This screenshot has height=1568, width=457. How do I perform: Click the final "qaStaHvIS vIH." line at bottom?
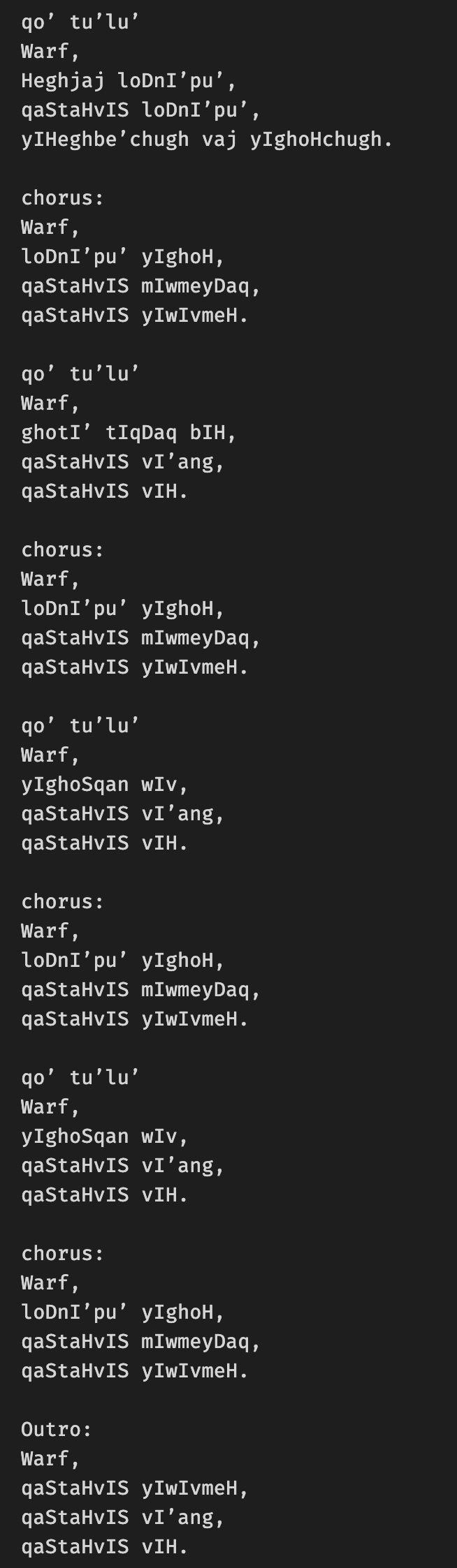pos(105,1547)
